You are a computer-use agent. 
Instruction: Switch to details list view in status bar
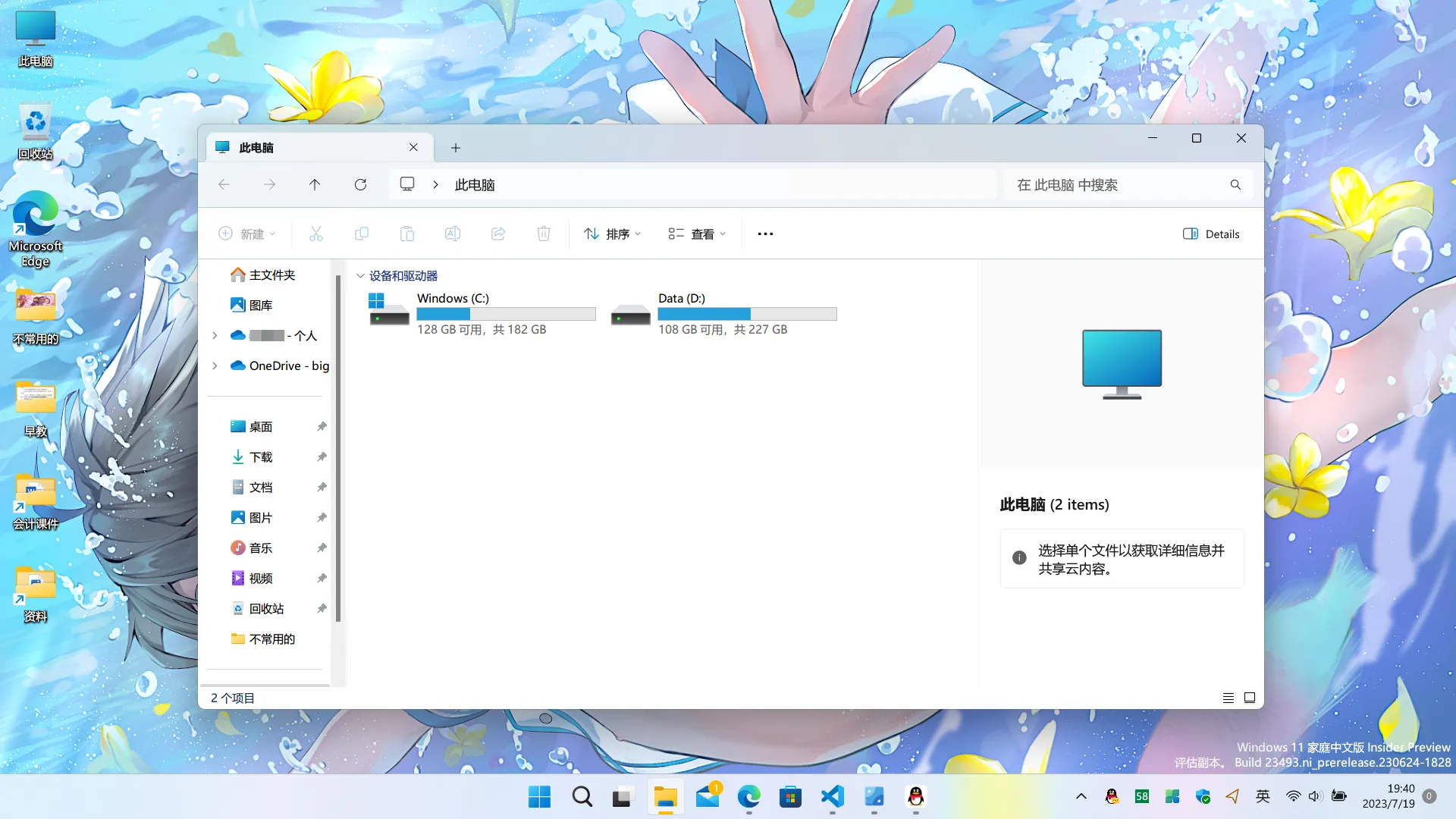pyautogui.click(x=1228, y=698)
